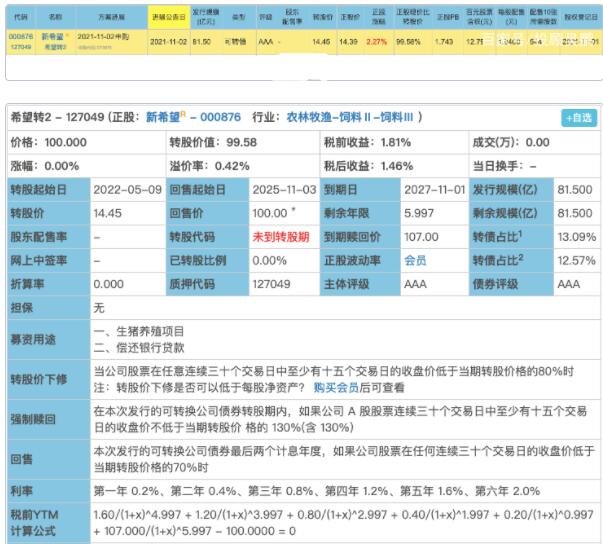The image size is (603, 544).
Task: Click the 强制赎回 label cell
Action: point(49,419)
